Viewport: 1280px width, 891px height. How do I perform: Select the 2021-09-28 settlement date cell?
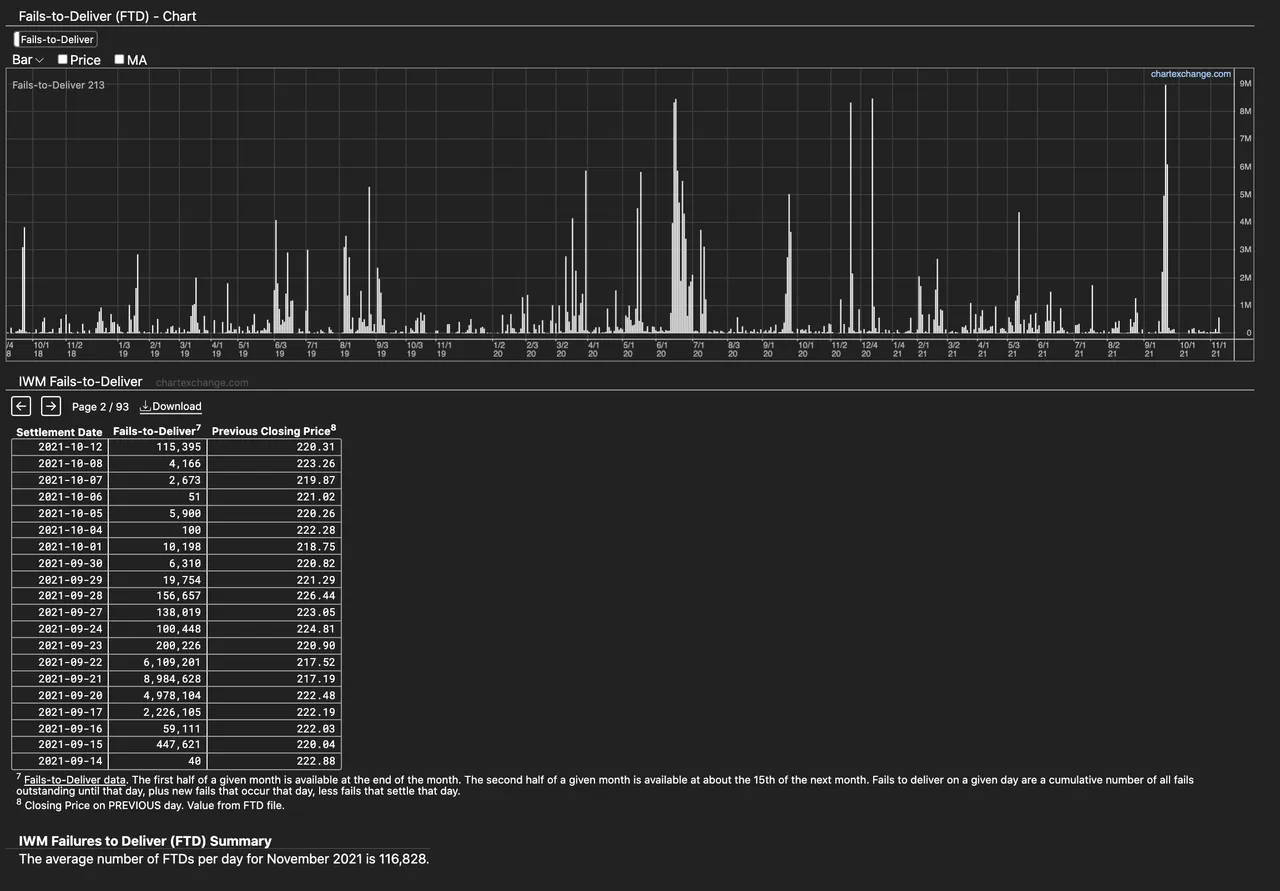[60, 596]
